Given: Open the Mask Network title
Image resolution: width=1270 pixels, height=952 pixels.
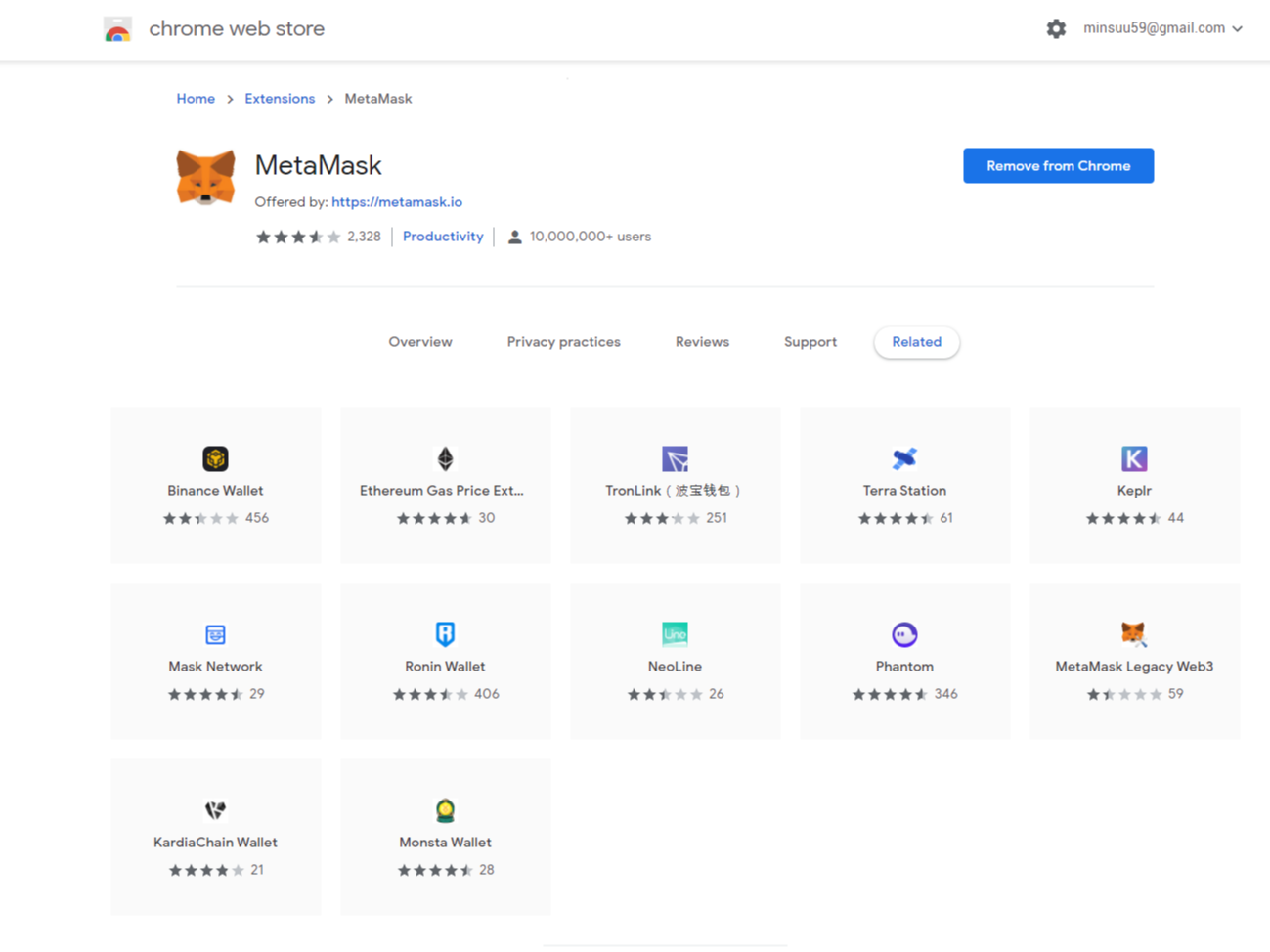Looking at the screenshot, I should tap(215, 667).
